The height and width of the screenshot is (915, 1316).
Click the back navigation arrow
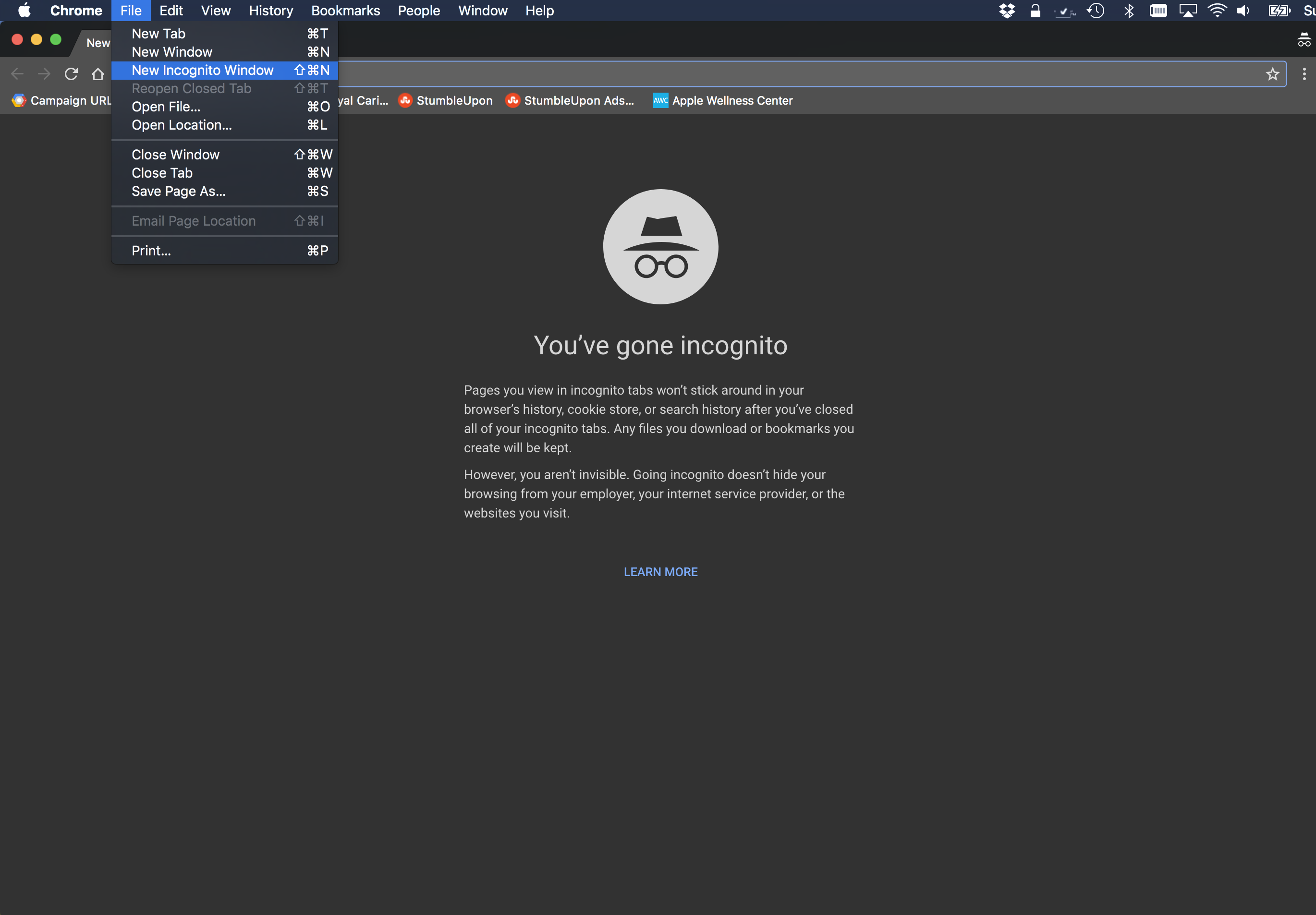(x=17, y=74)
